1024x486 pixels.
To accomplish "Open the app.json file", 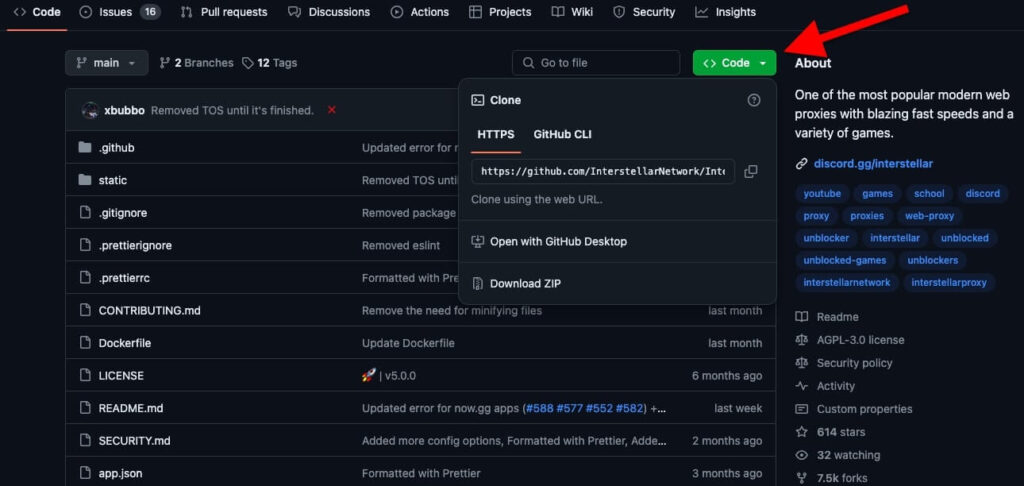I will coord(120,474).
